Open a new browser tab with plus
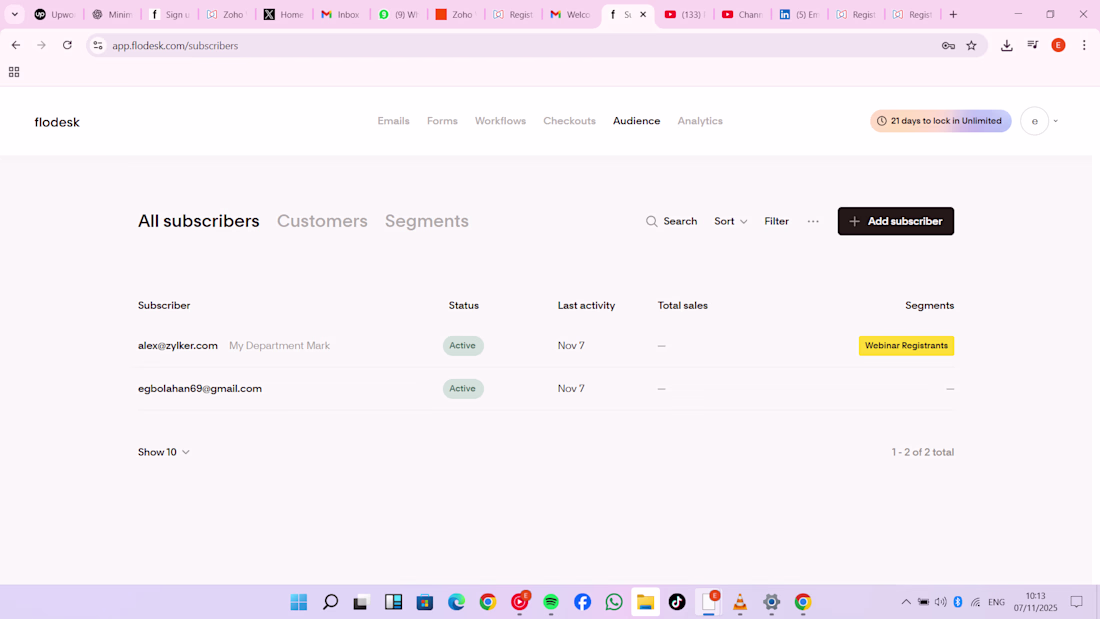 coord(953,14)
